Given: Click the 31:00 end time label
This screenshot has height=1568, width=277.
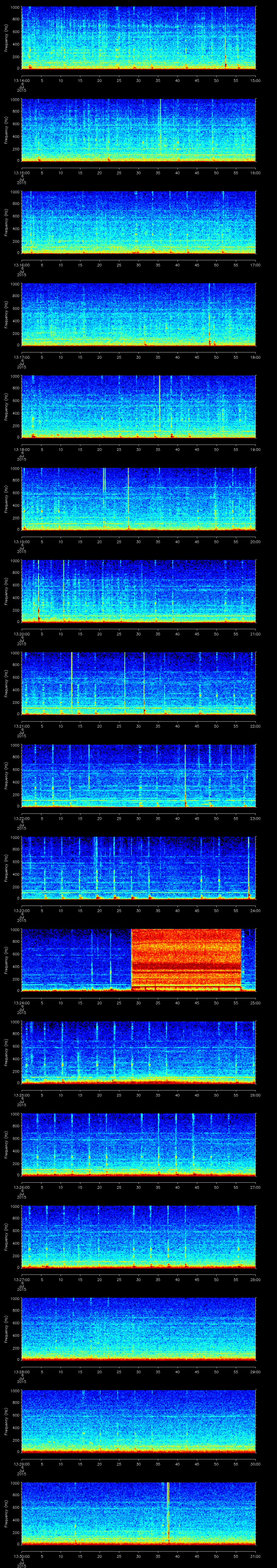Looking at the screenshot, I should pos(255,1556).
